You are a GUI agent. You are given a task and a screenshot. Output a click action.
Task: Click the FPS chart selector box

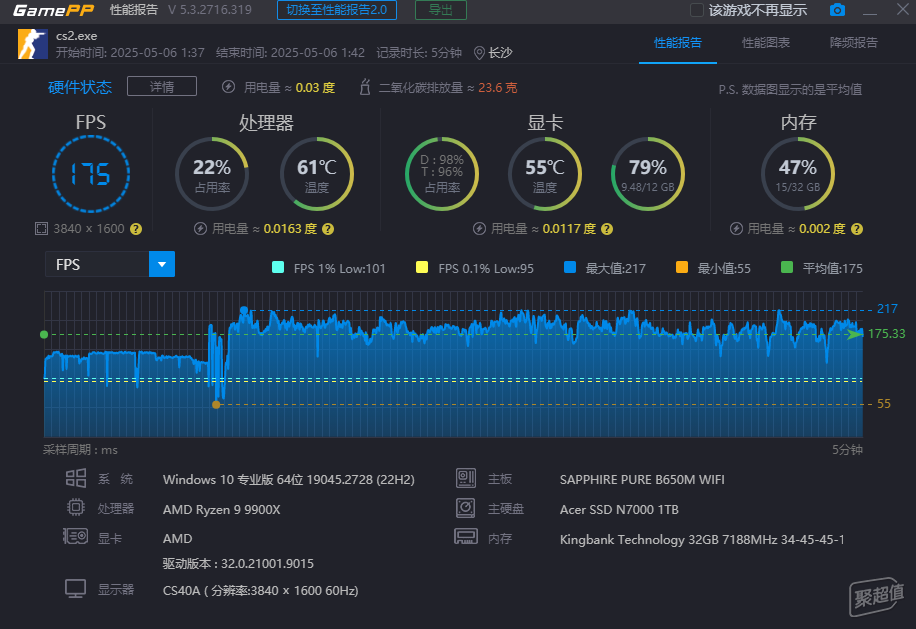coord(110,265)
